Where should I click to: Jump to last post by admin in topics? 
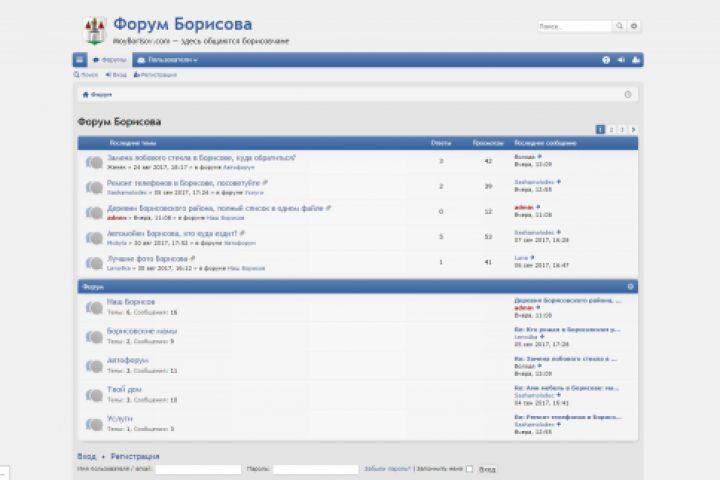pos(538,207)
